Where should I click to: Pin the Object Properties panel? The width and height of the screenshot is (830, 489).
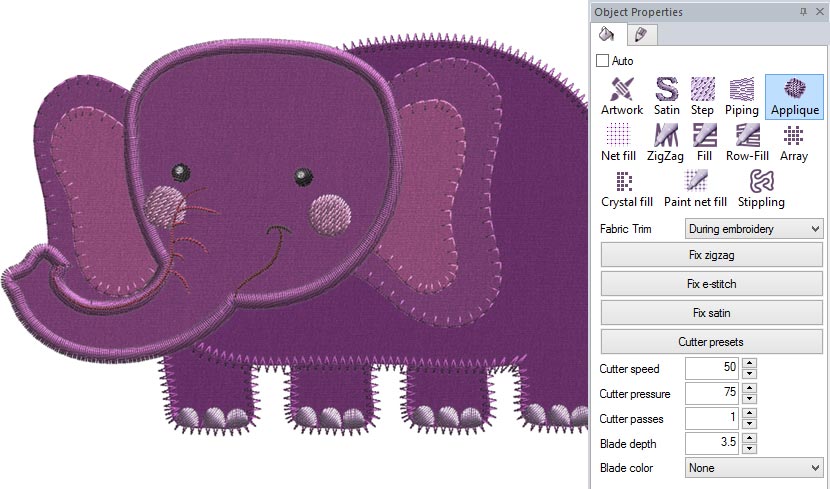pos(803,12)
